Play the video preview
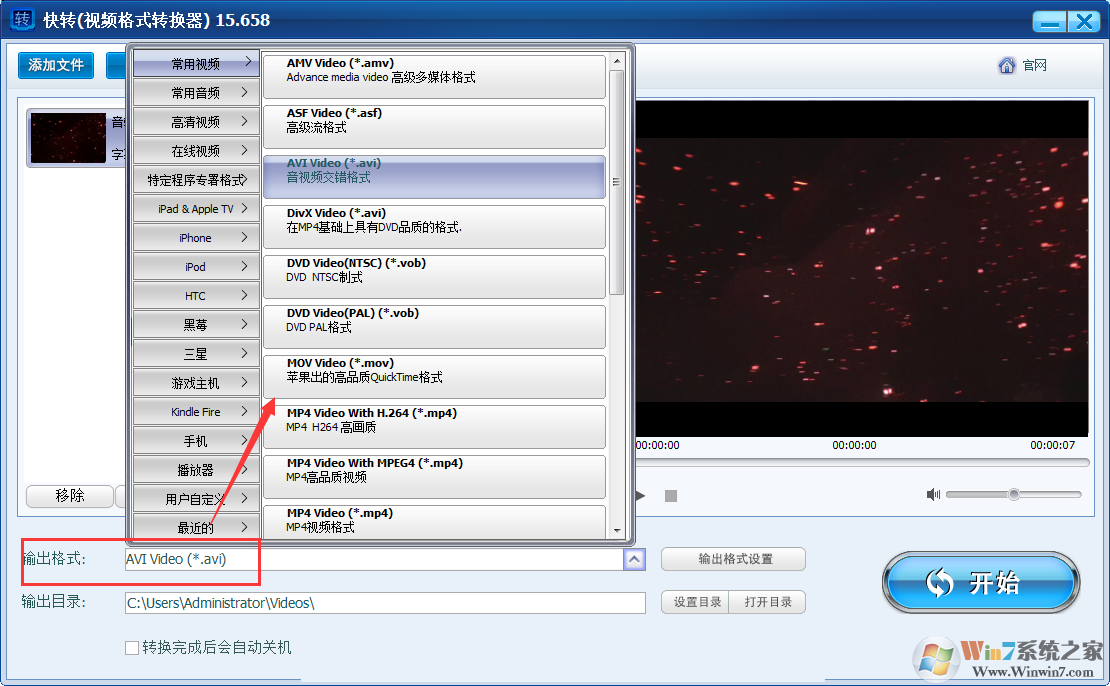Viewport: 1110px width, 686px height. pyautogui.click(x=640, y=494)
